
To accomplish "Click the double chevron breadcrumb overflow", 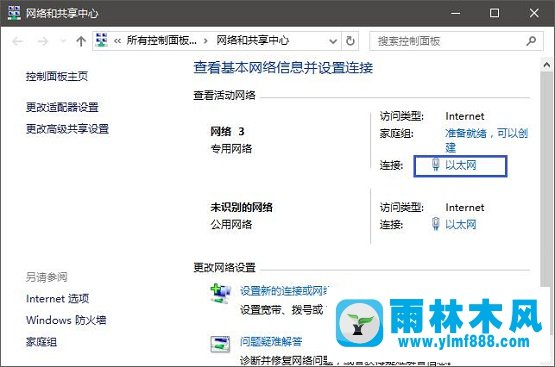I will pos(117,41).
